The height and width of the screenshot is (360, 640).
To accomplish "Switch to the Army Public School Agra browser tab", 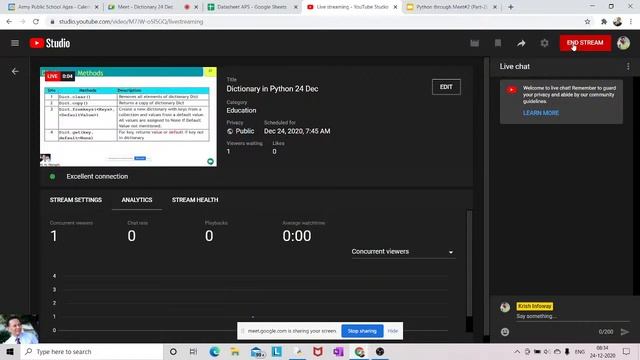I will tap(53, 7).
